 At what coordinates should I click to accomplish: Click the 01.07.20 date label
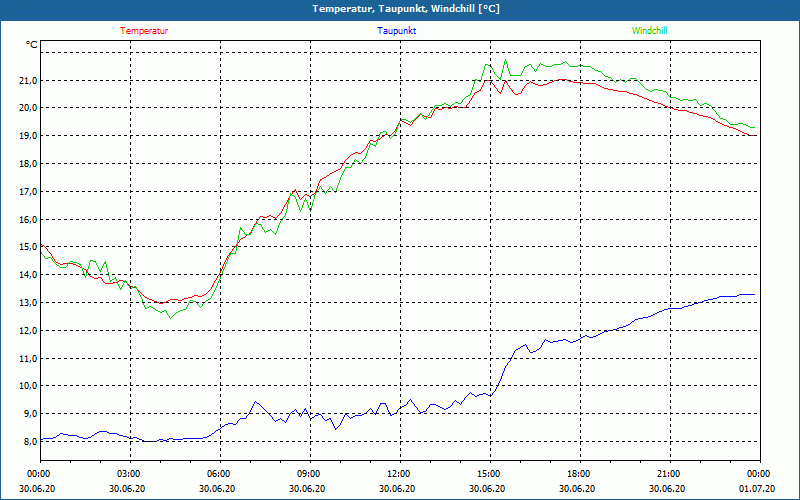pos(757,488)
